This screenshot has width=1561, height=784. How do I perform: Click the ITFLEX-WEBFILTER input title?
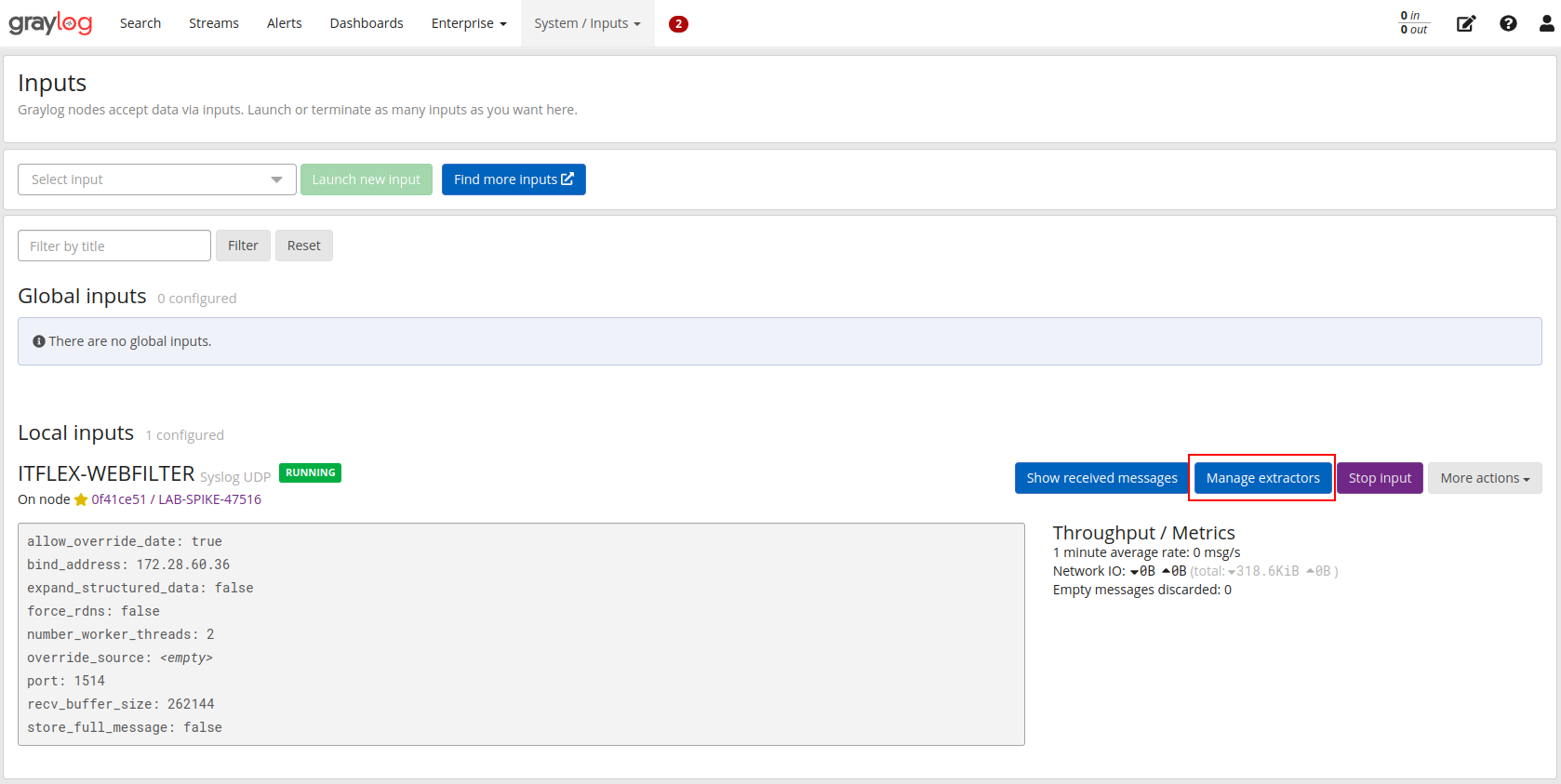[x=106, y=474]
